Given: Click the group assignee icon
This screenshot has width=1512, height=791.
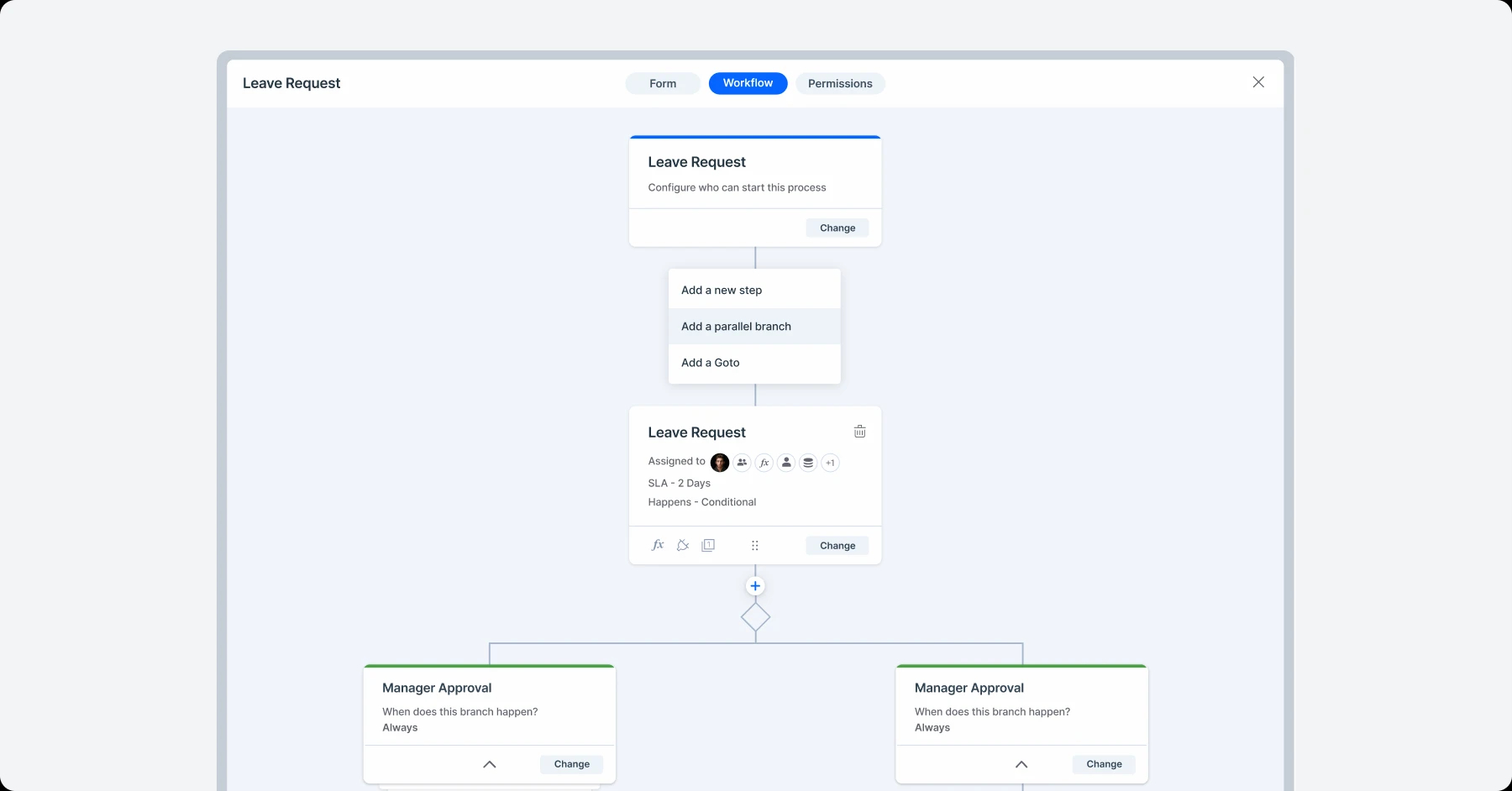Looking at the screenshot, I should click(742, 463).
